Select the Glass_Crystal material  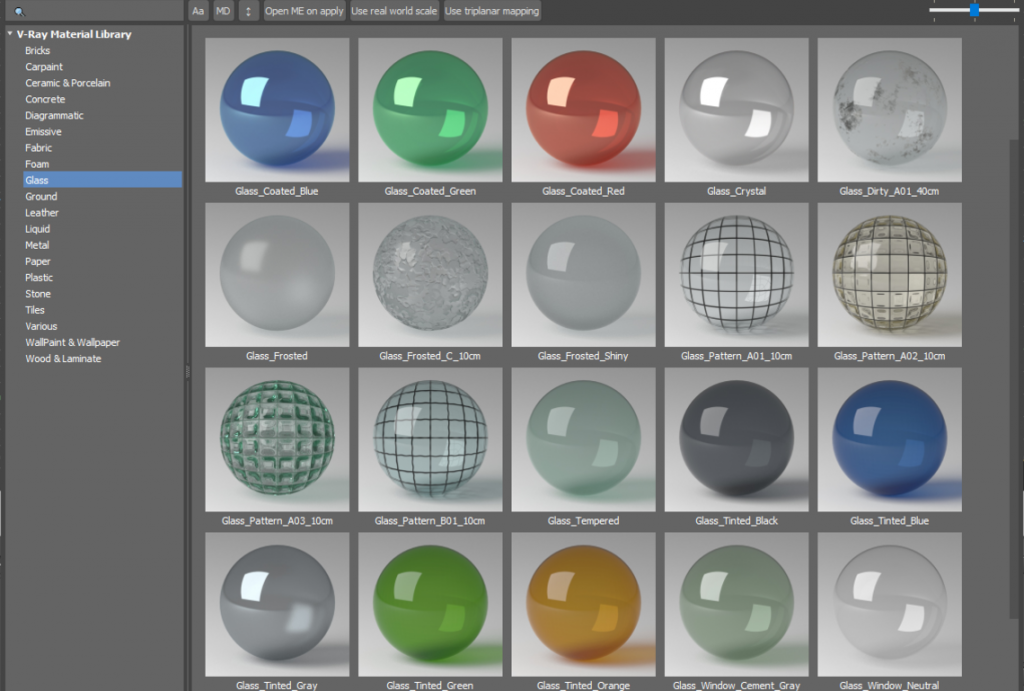(x=736, y=110)
